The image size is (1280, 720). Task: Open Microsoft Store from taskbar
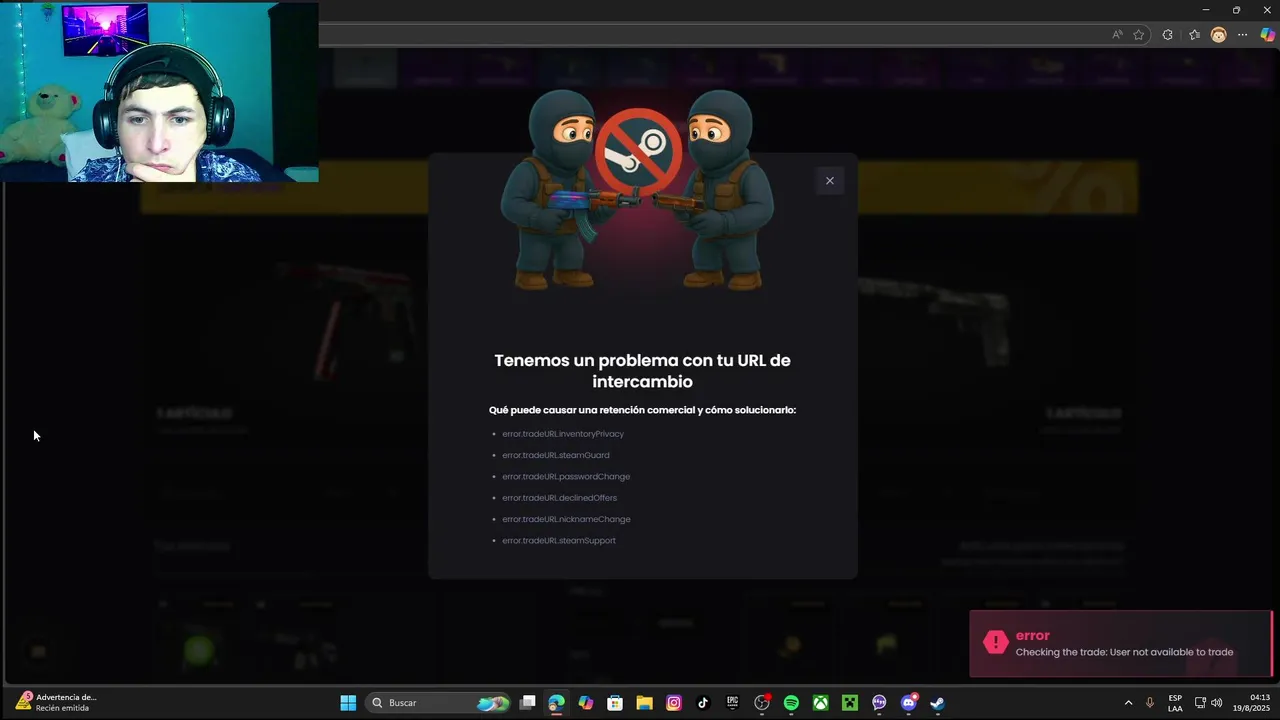615,703
